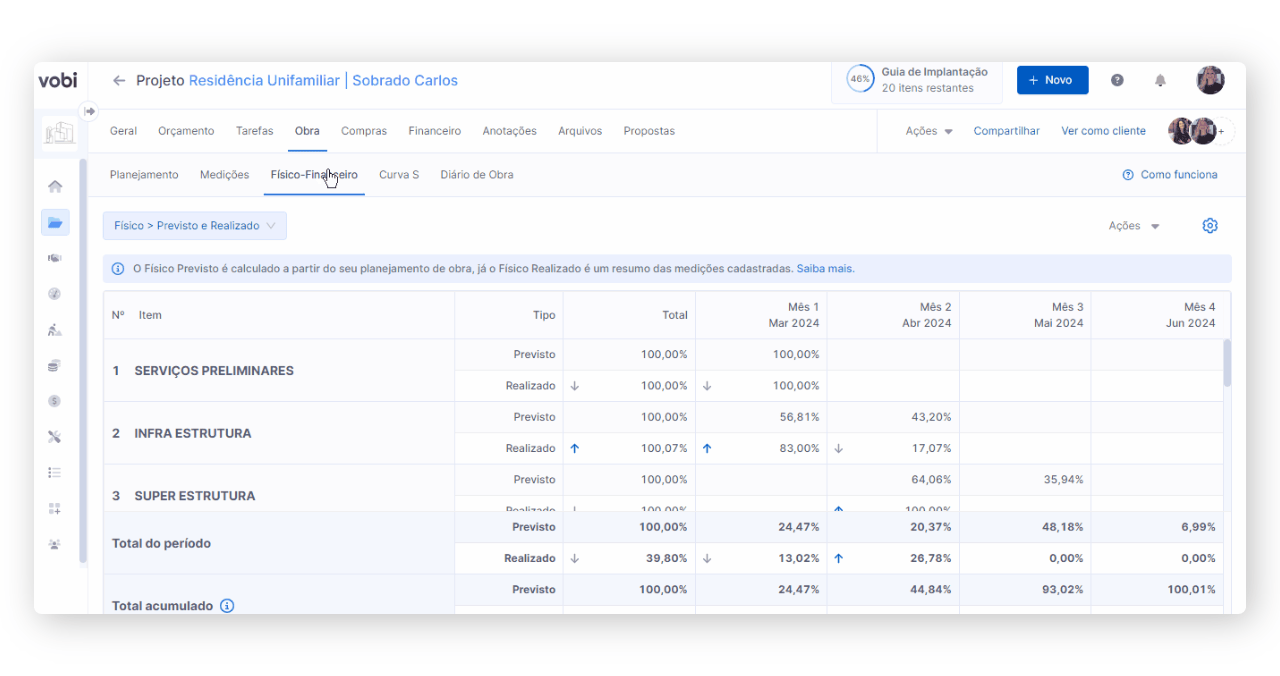
Task: Open the Físico > Previsto e Realizado dropdown
Action: click(x=195, y=226)
